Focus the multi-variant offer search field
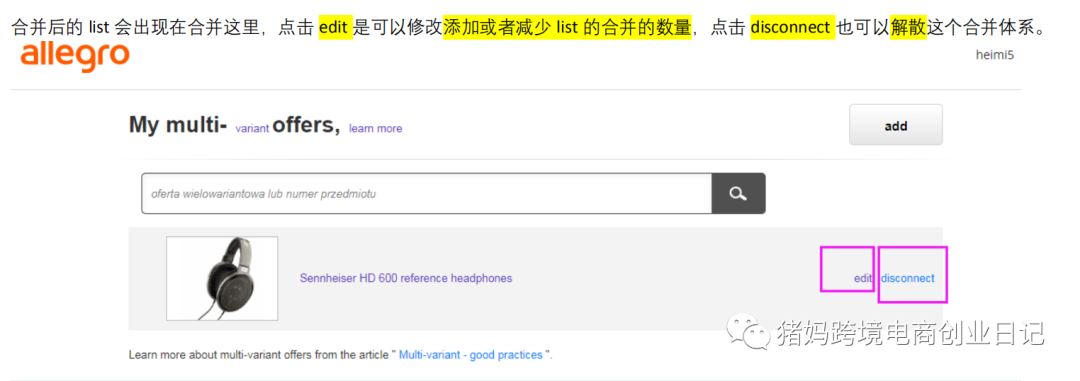1080x381 pixels. click(426, 194)
